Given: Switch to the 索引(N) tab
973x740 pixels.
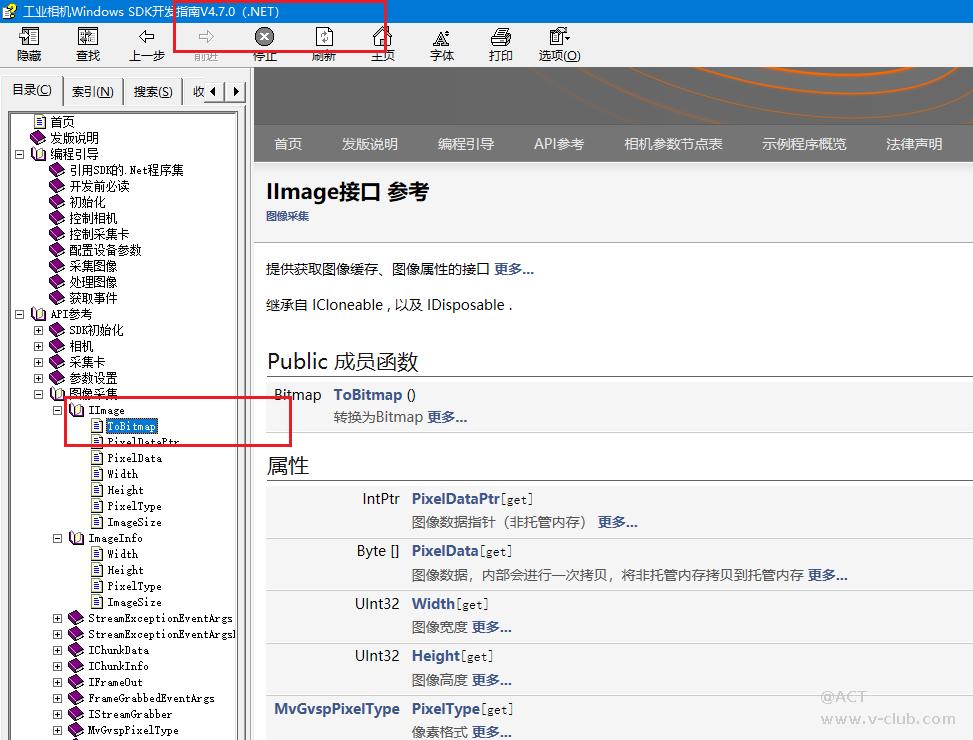Looking at the screenshot, I should pos(92,92).
